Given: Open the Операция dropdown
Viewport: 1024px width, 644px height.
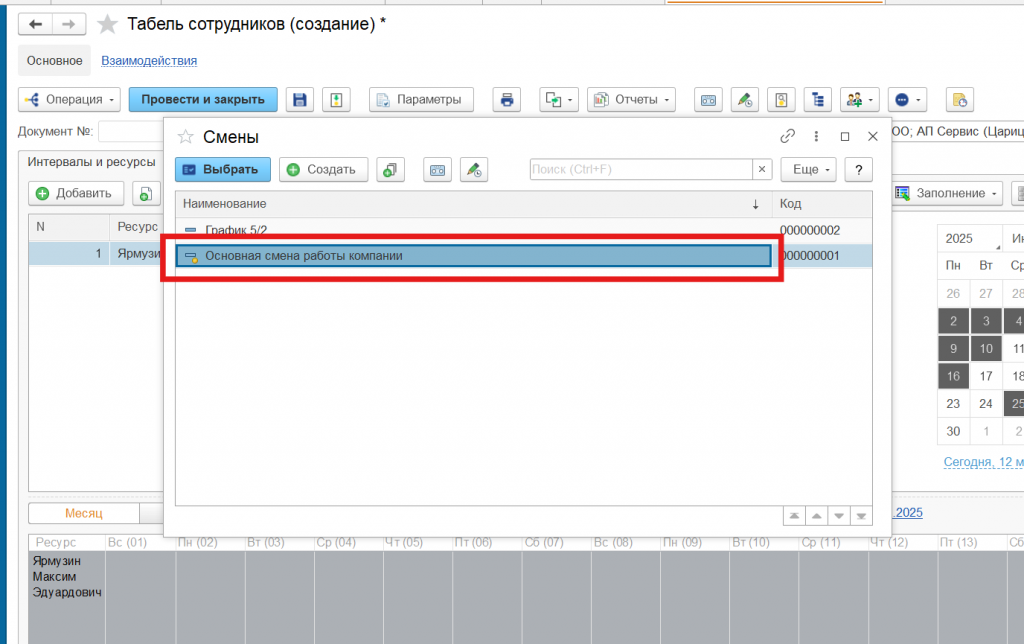Looking at the screenshot, I should (x=70, y=100).
